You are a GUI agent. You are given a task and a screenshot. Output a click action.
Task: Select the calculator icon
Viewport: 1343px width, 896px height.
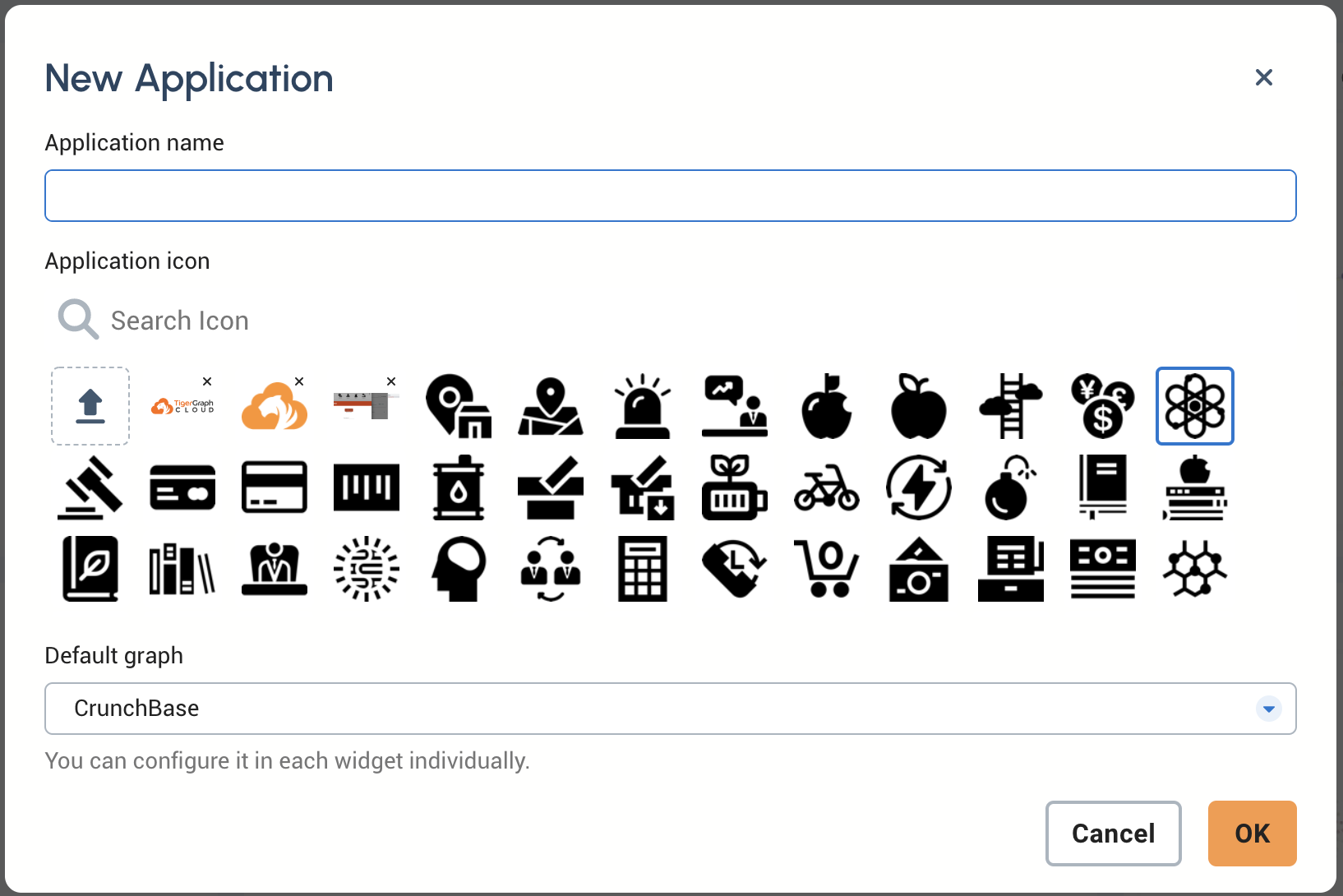(x=642, y=568)
